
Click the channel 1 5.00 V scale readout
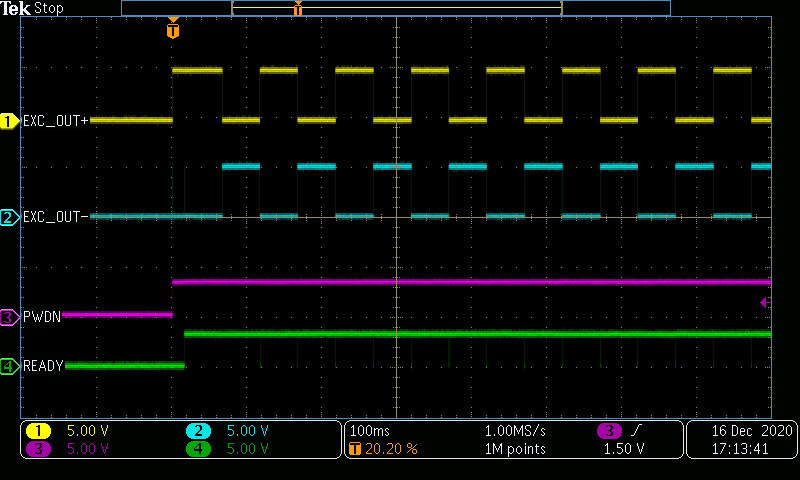[x=88, y=431]
